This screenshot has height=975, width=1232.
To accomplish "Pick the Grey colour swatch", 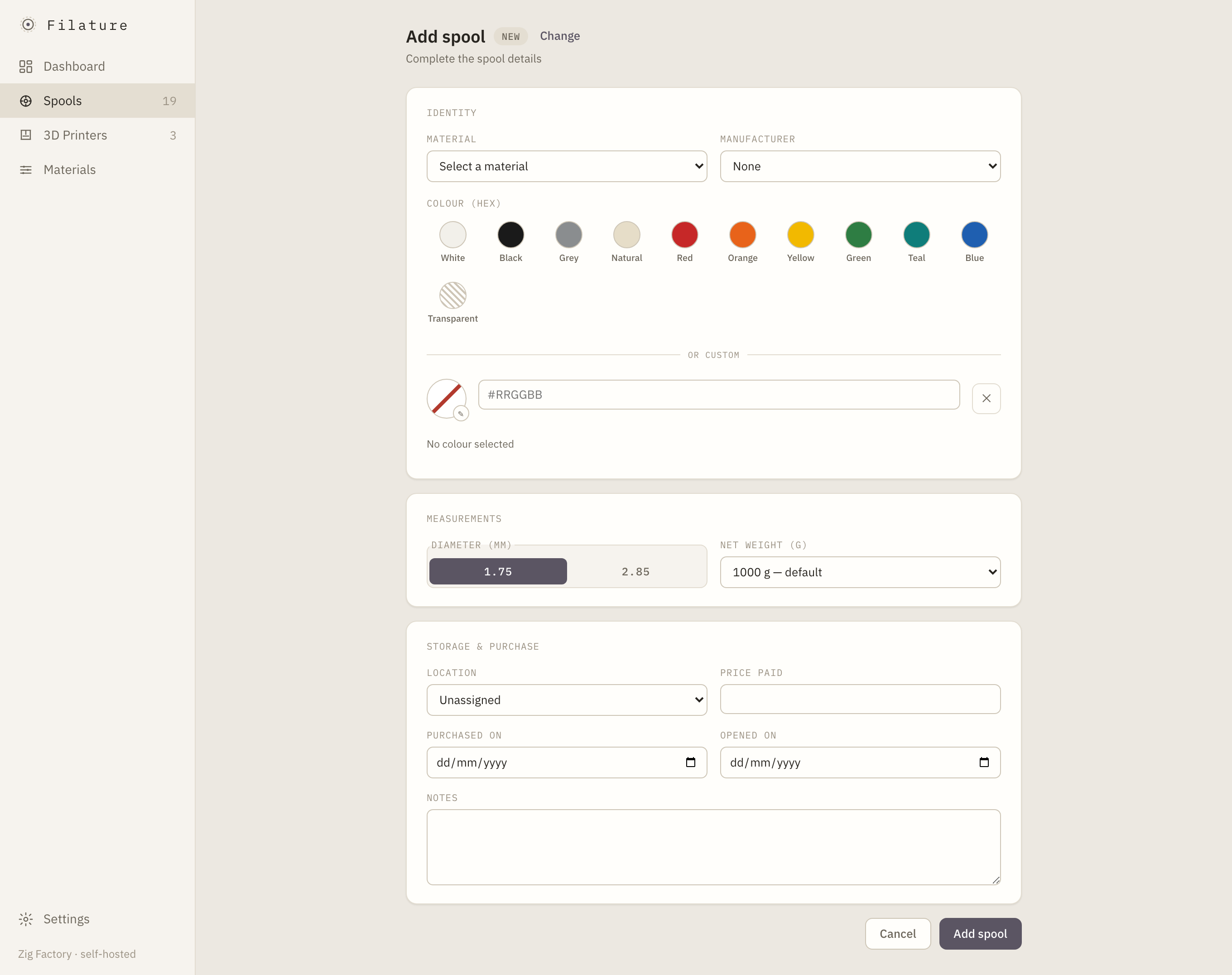I will 569,235.
